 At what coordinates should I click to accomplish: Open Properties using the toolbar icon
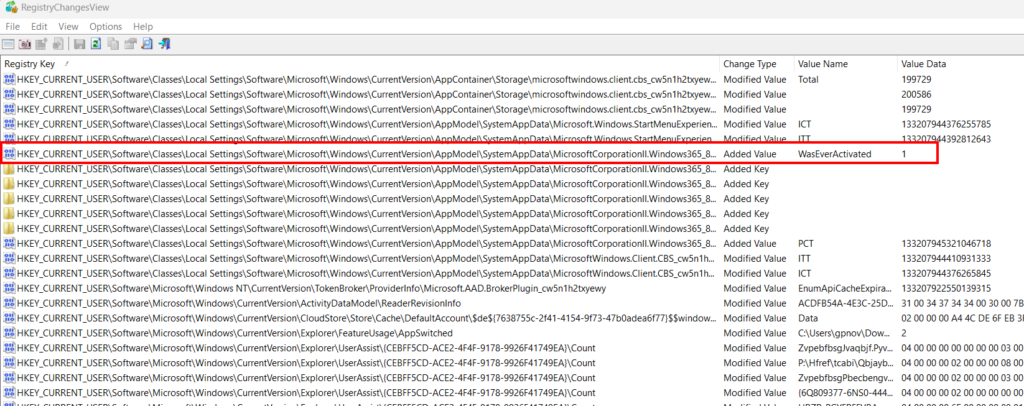(129, 44)
